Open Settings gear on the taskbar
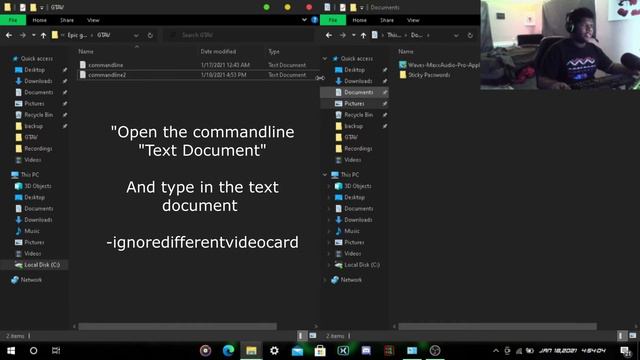 (x=274, y=351)
